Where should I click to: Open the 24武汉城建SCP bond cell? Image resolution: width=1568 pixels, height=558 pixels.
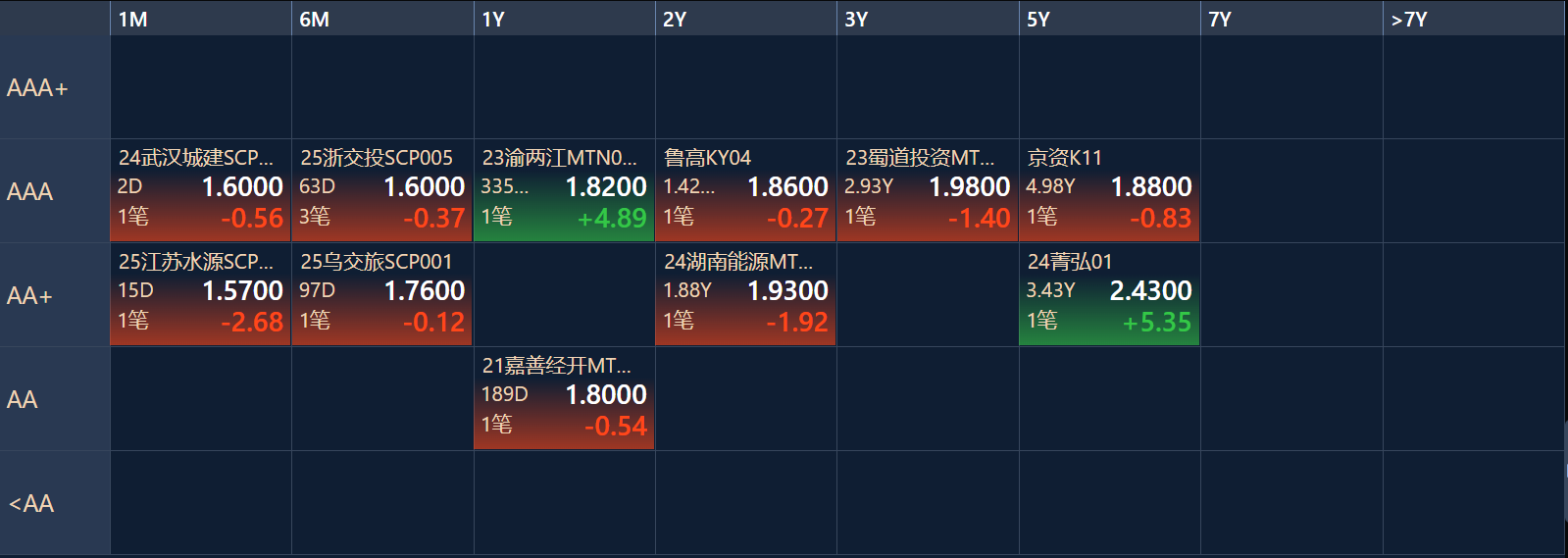(200, 190)
